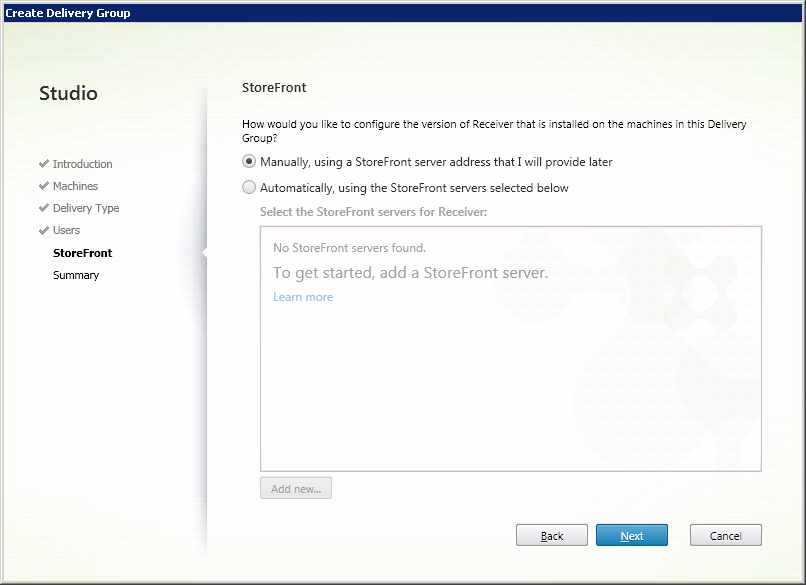Go to the Machines step
Viewport: 806px width, 585px height.
point(75,186)
